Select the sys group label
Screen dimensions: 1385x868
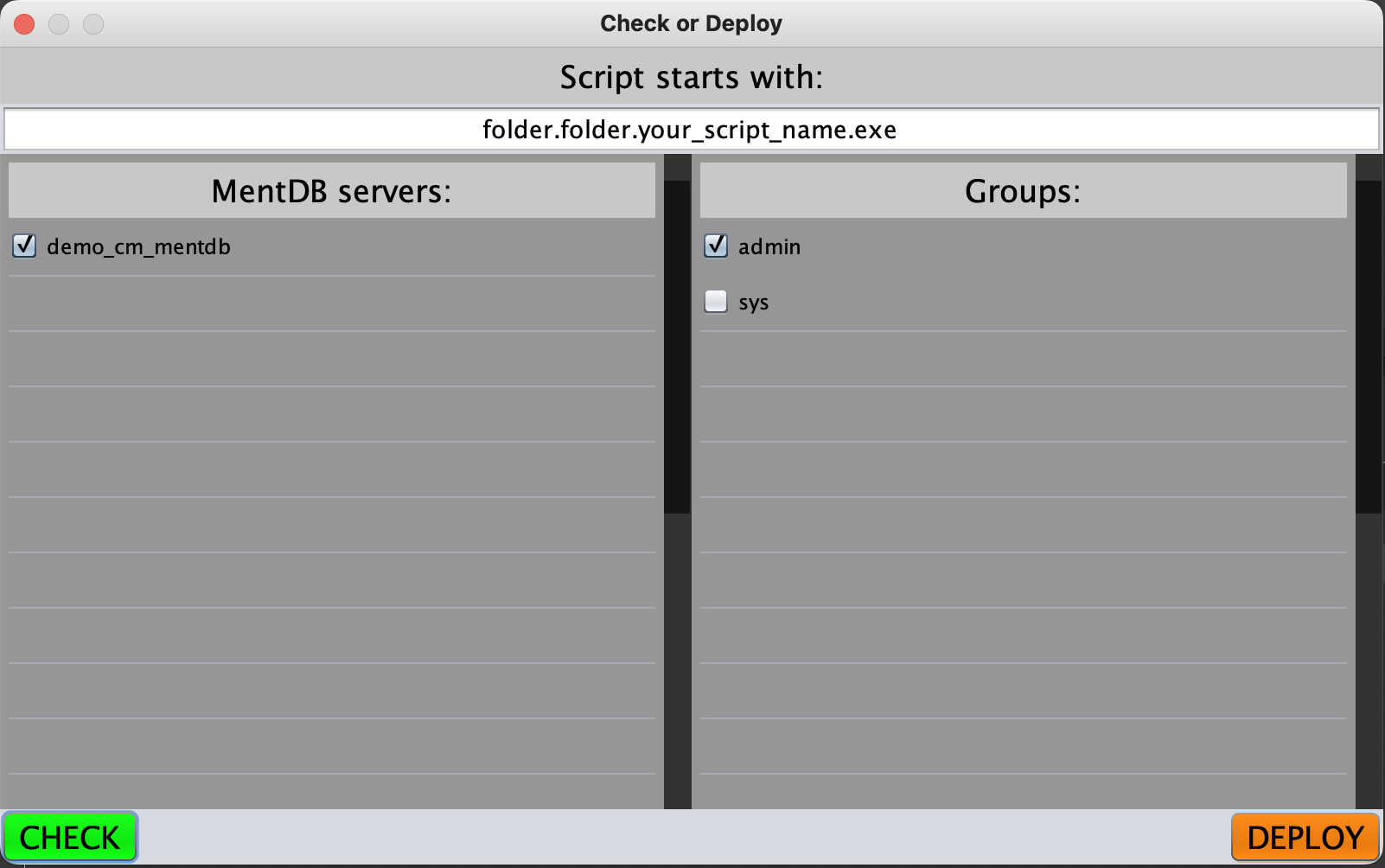coord(753,303)
